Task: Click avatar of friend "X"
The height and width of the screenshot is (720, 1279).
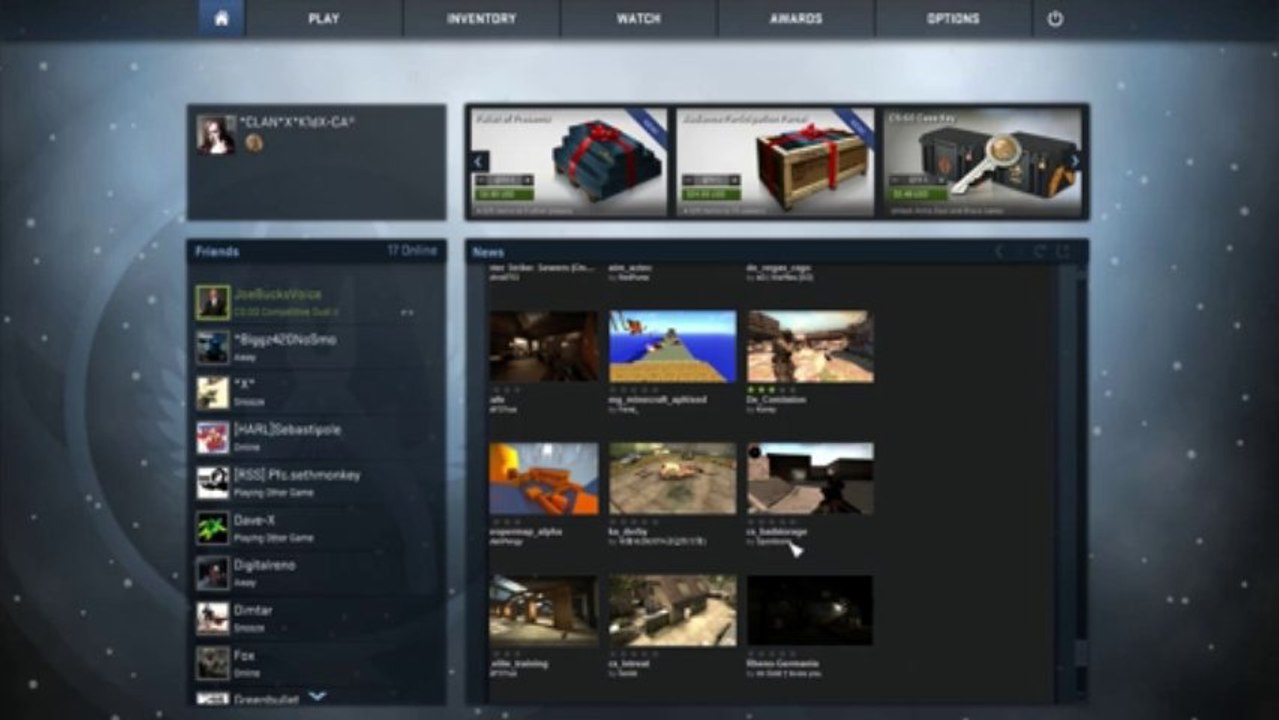Action: [212, 393]
